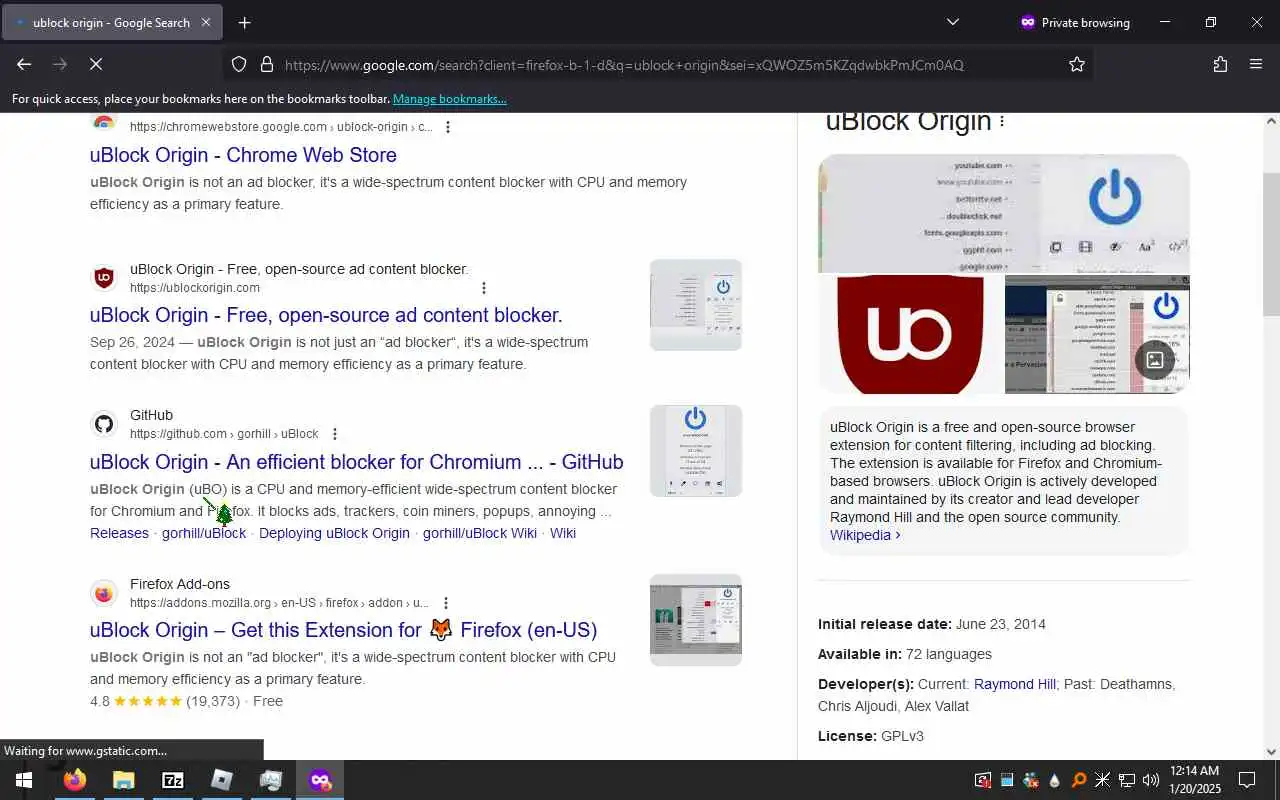Screen dimensions: 1280x800
Task: Open thumbnail beside Firefox Add-ons result
Action: (696, 620)
